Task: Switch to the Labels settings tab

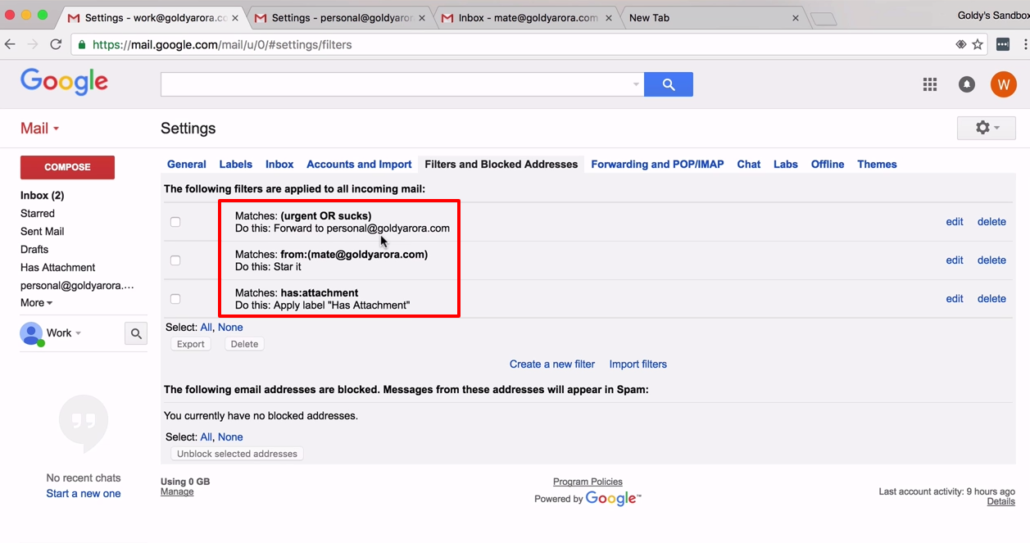Action: point(235,164)
